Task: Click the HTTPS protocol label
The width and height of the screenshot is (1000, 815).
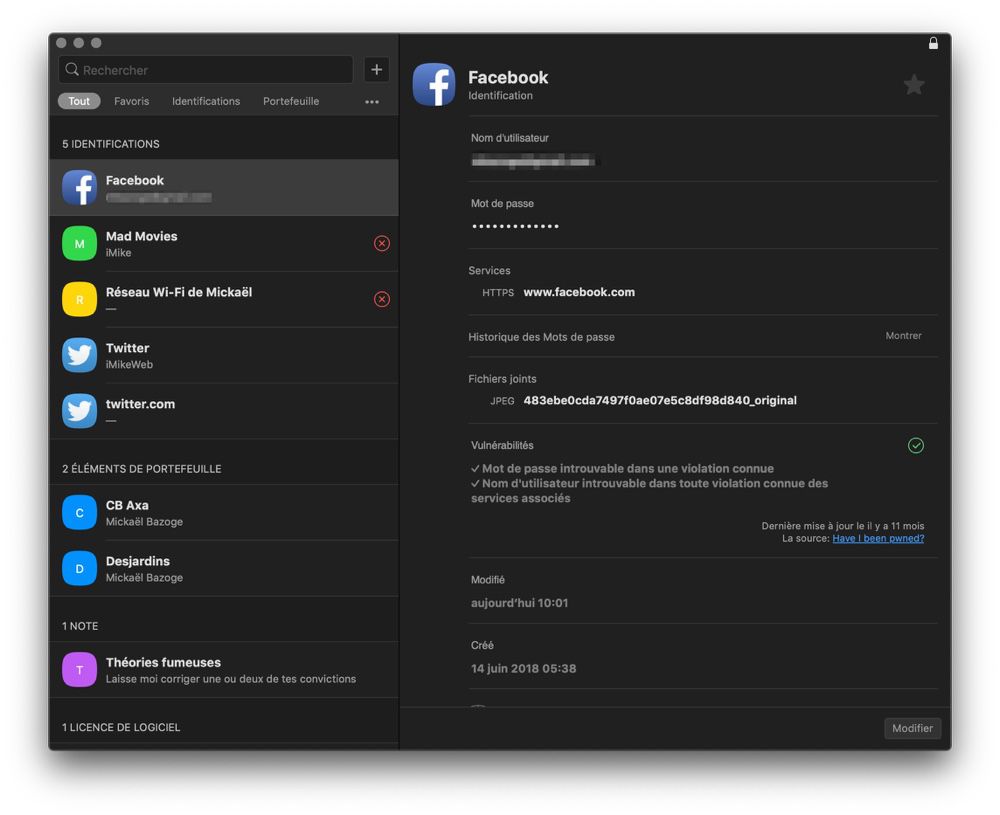Action: tap(498, 293)
